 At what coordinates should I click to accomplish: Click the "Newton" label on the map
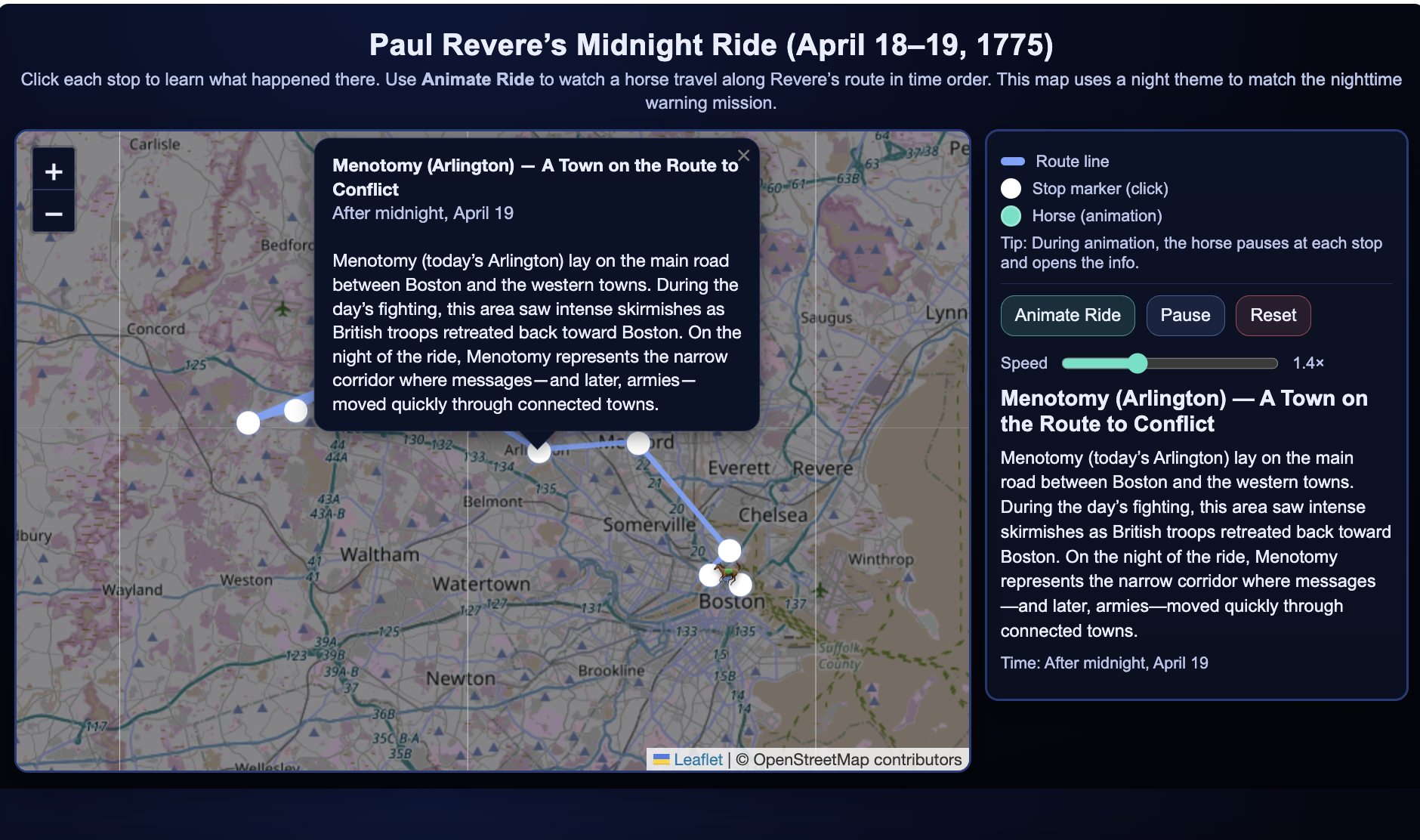tap(461, 678)
